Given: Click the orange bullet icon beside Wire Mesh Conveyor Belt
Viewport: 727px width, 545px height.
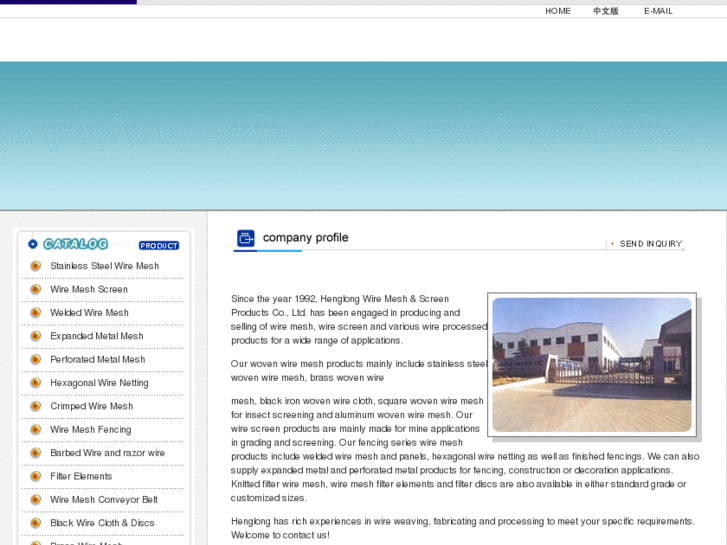Looking at the screenshot, I should 35,500.
